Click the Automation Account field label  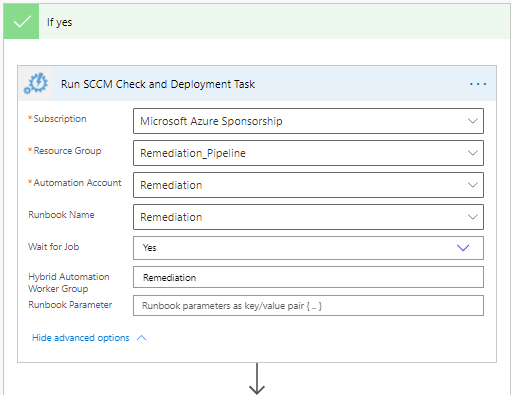tap(77, 183)
